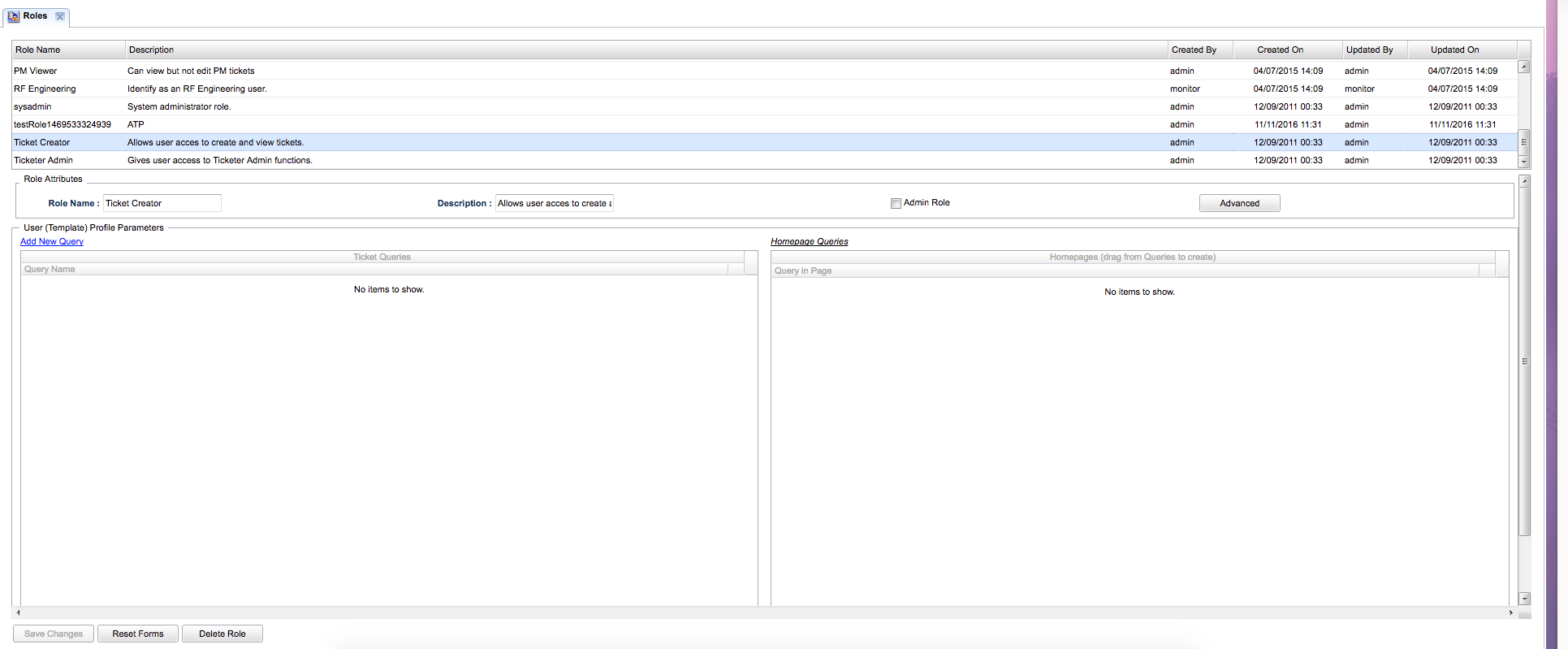Click bottom down arrow of details scrollbar

click(x=1524, y=599)
